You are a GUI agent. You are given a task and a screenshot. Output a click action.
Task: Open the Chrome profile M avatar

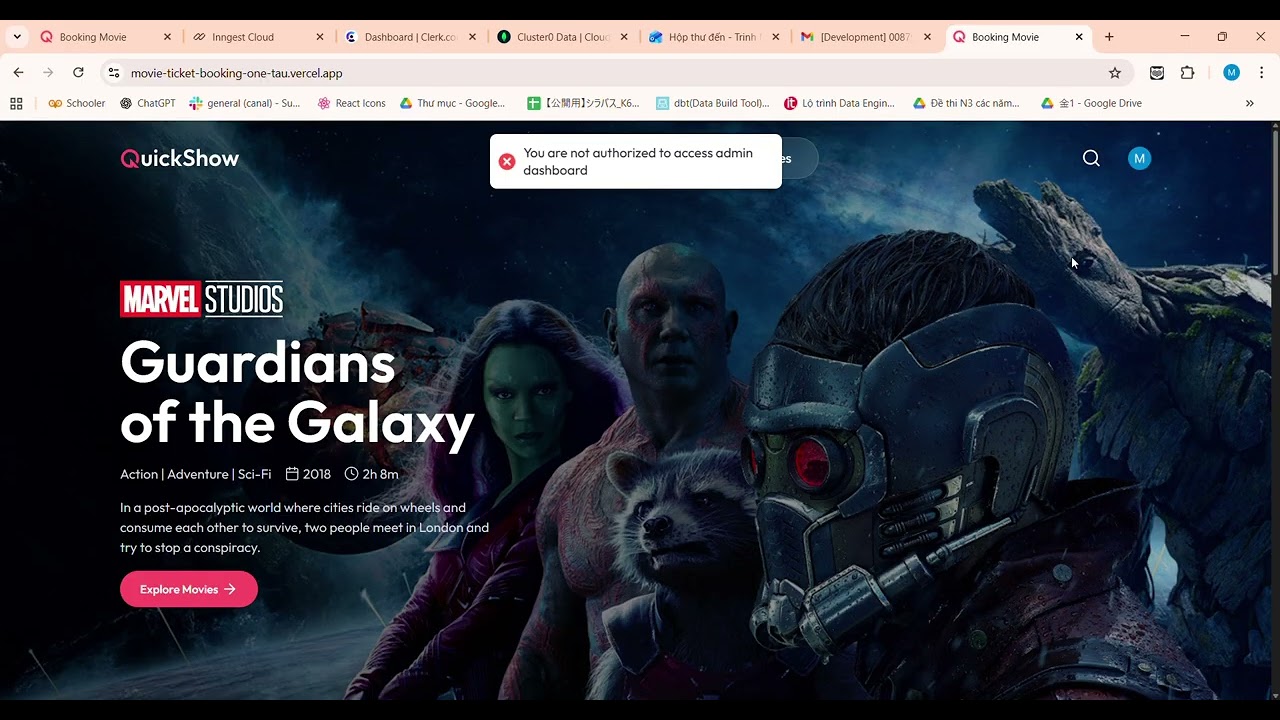pos(1231,73)
